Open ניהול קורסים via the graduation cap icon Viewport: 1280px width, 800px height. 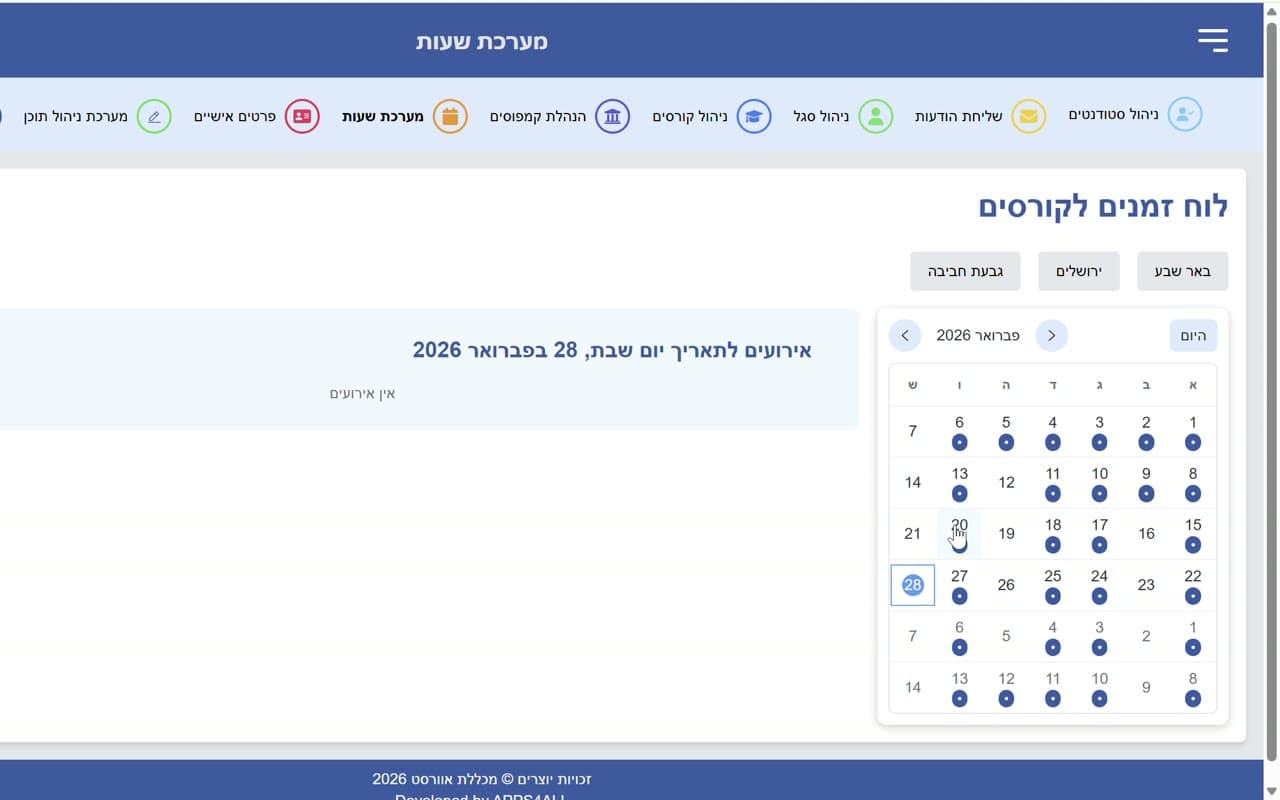[754, 117]
